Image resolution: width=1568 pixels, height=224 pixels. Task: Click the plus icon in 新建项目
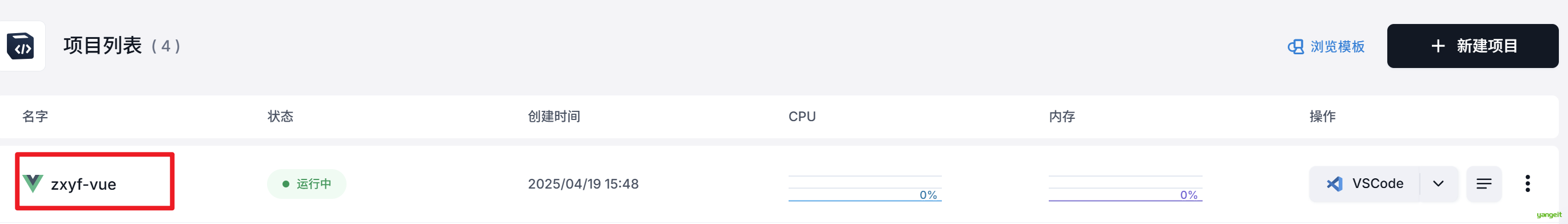pos(1438,46)
